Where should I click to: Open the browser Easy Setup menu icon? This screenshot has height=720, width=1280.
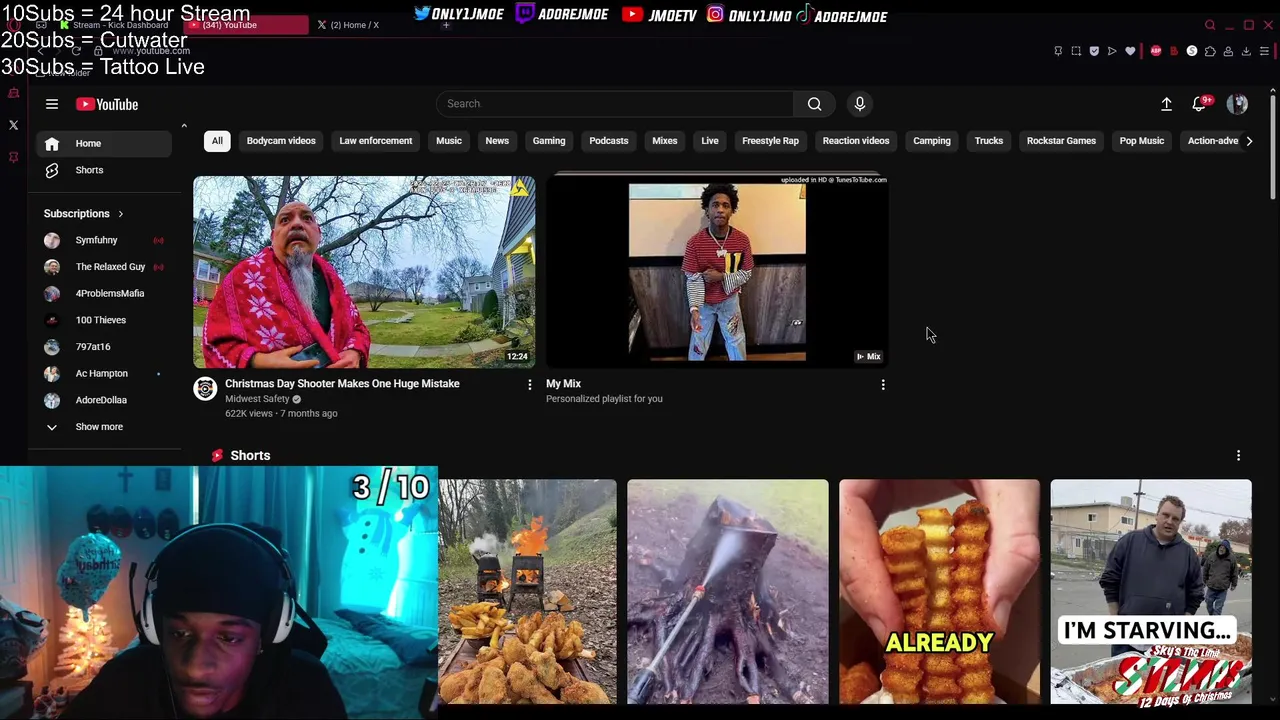pyautogui.click(x=1264, y=51)
